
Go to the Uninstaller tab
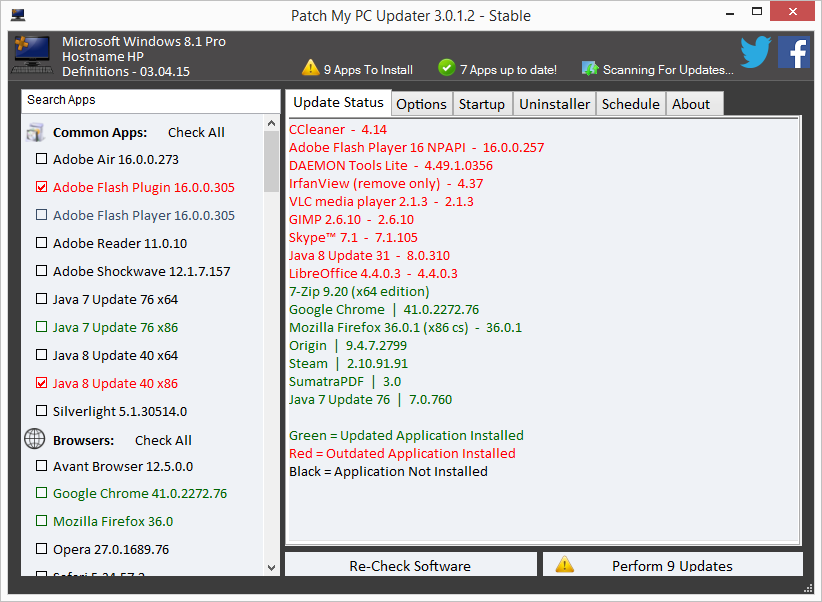(x=554, y=104)
